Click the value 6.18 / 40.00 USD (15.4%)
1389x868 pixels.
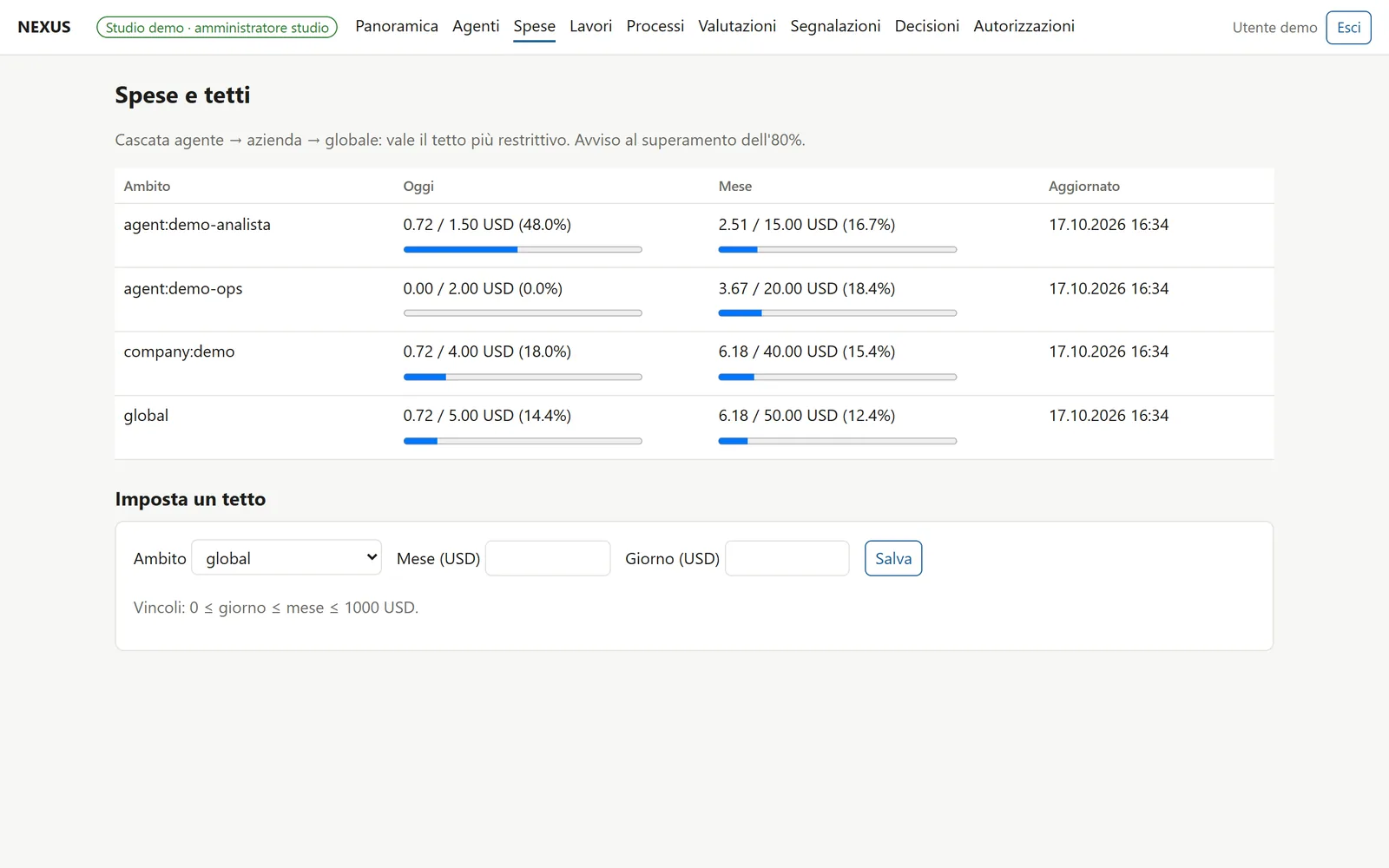(x=806, y=352)
